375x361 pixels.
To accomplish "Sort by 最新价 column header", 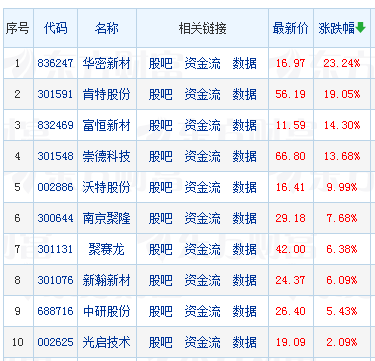I will coord(290,28).
